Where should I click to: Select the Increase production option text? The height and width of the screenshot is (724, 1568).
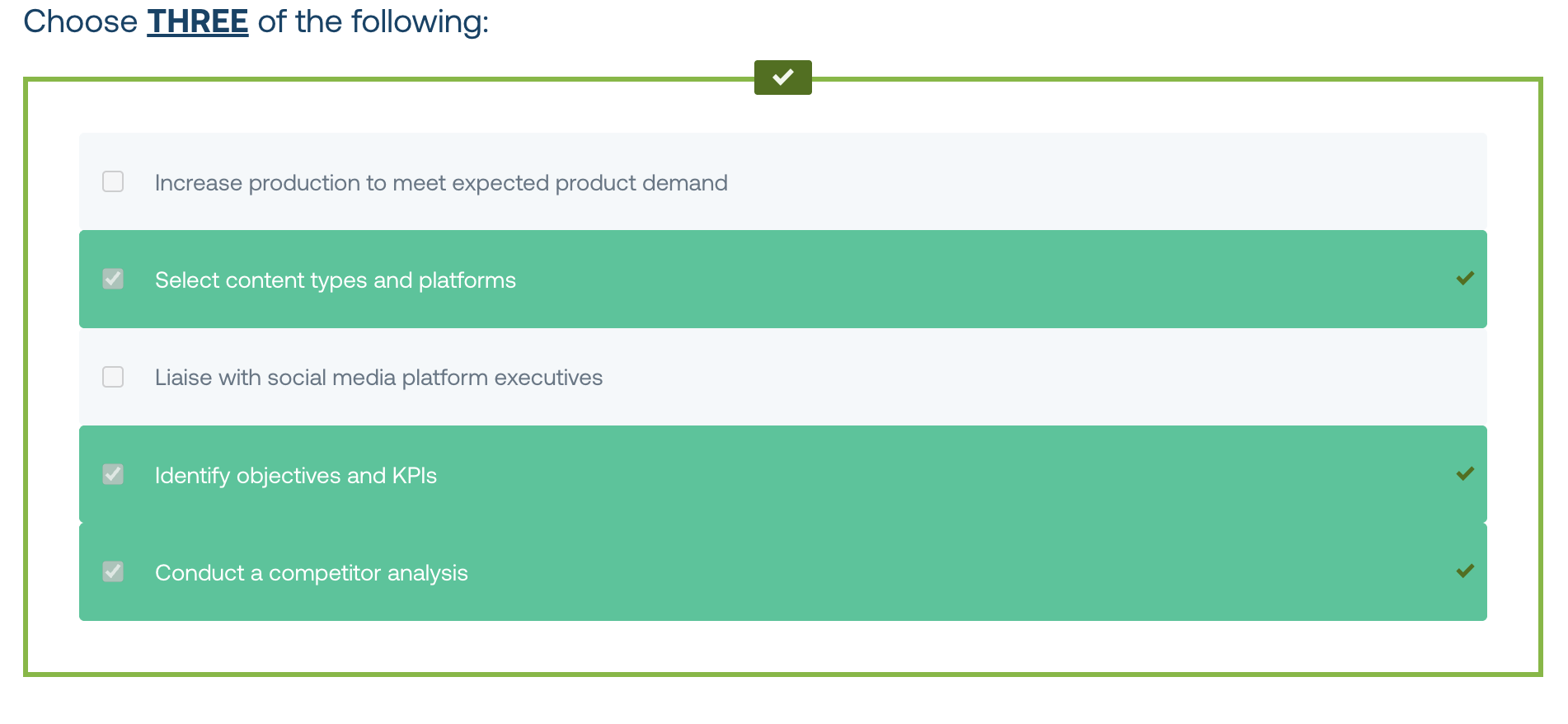(441, 183)
